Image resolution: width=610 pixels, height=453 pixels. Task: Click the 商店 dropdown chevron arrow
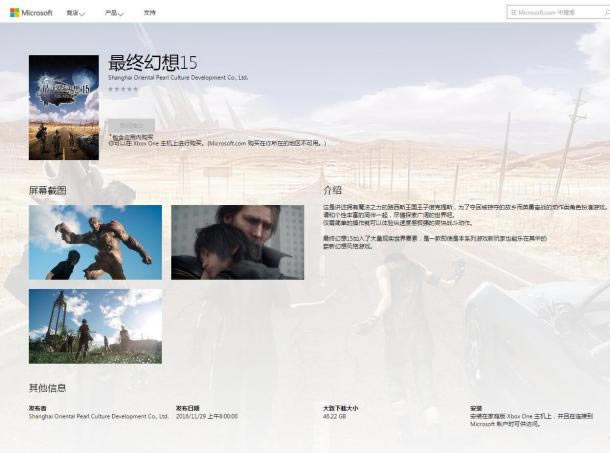[82, 14]
